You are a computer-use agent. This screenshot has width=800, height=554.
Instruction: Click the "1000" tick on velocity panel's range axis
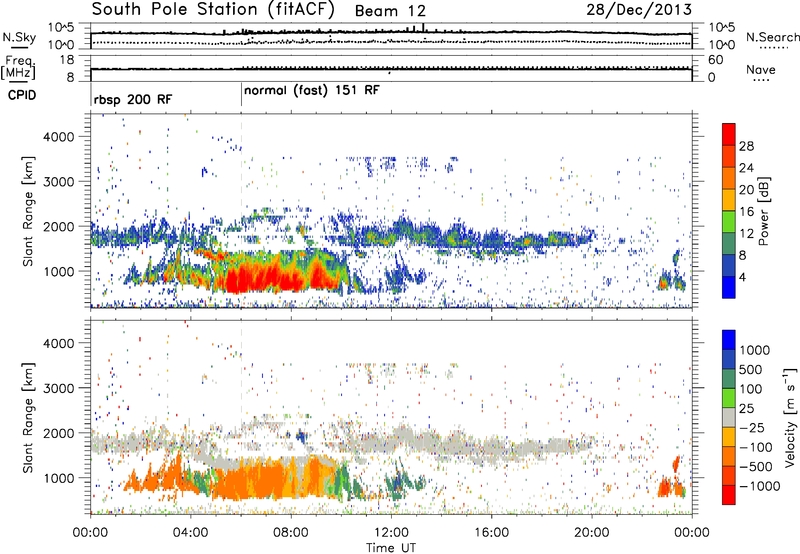(59, 478)
